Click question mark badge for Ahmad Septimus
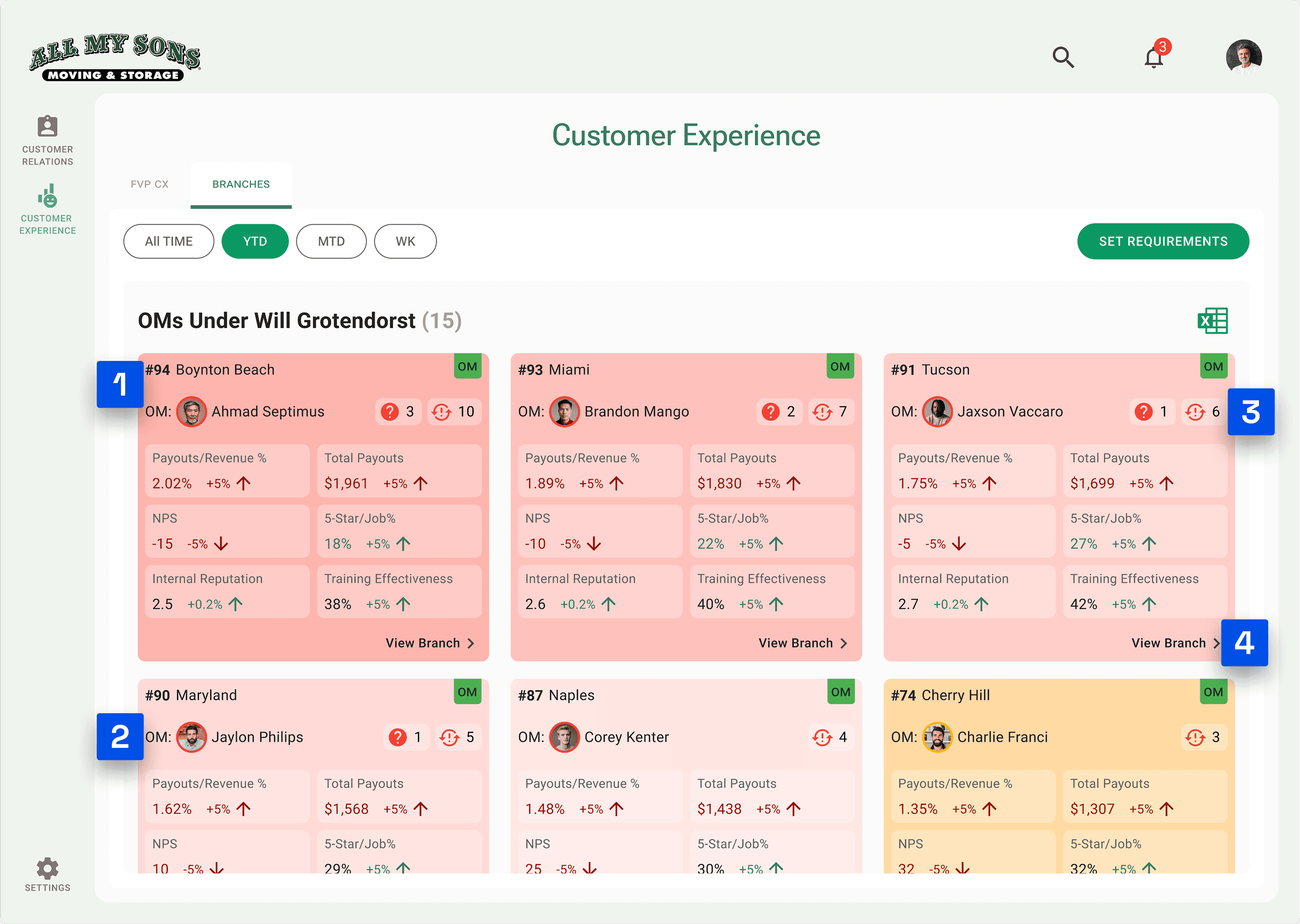 [x=398, y=411]
